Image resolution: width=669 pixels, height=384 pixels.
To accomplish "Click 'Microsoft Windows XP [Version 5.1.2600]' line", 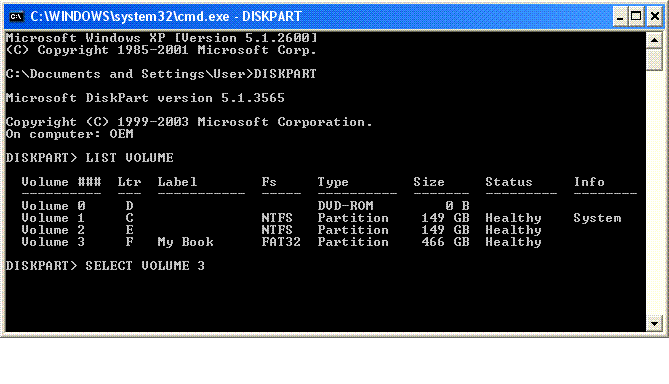I will click(x=162, y=38).
